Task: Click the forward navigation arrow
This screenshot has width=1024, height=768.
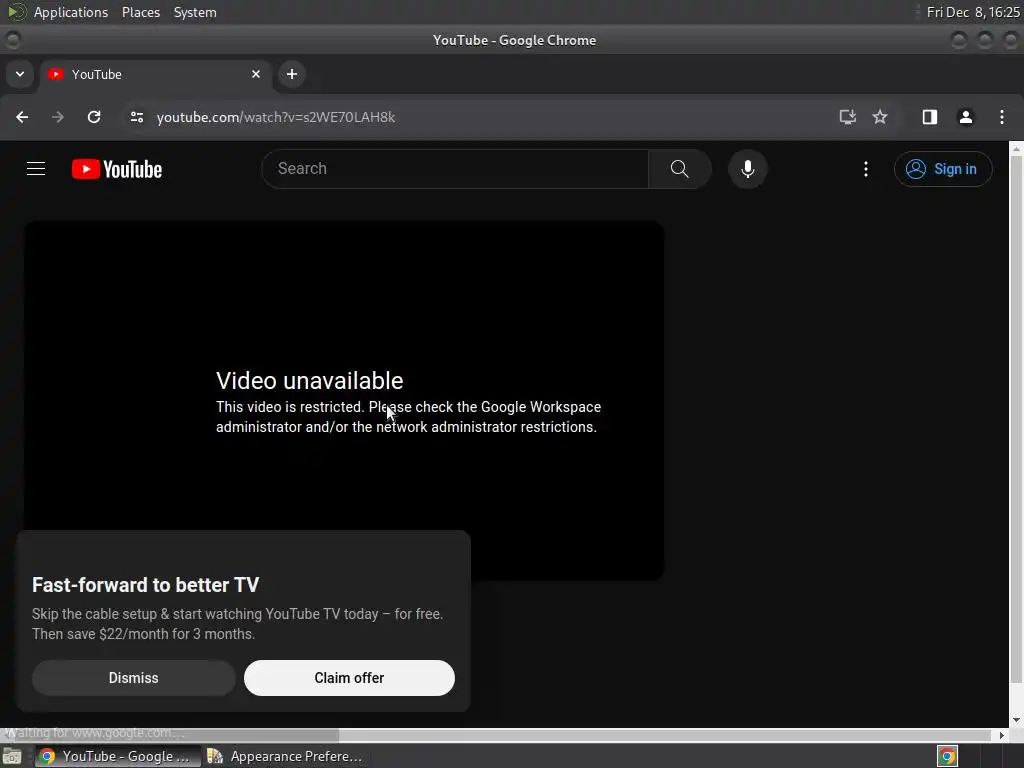Action: pyautogui.click(x=58, y=117)
